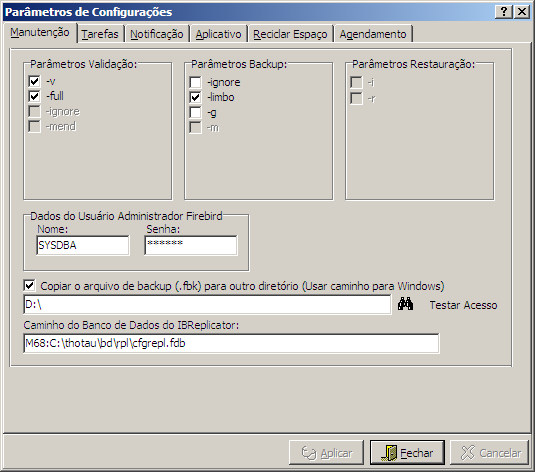Toggle copy backup file to another directory
The image size is (535, 472).
click(x=30, y=285)
